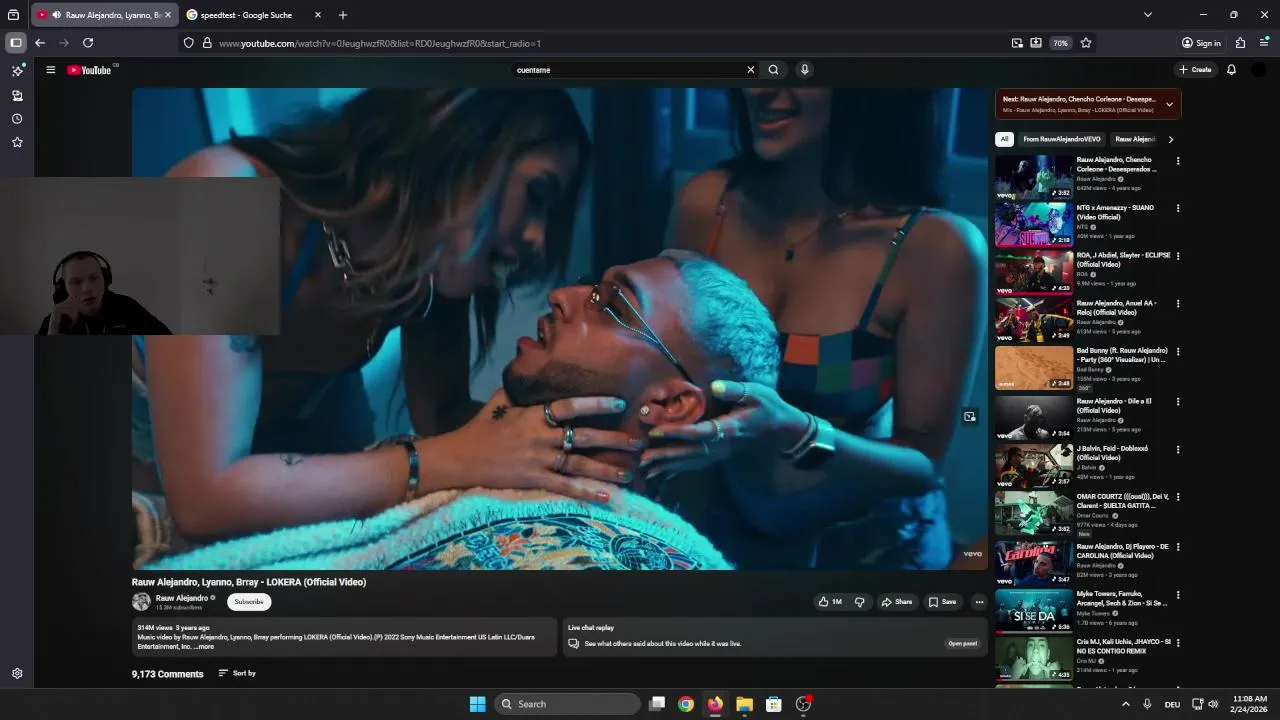Go back to the previous page
Screen dimensions: 1280x720
[x=40, y=43]
